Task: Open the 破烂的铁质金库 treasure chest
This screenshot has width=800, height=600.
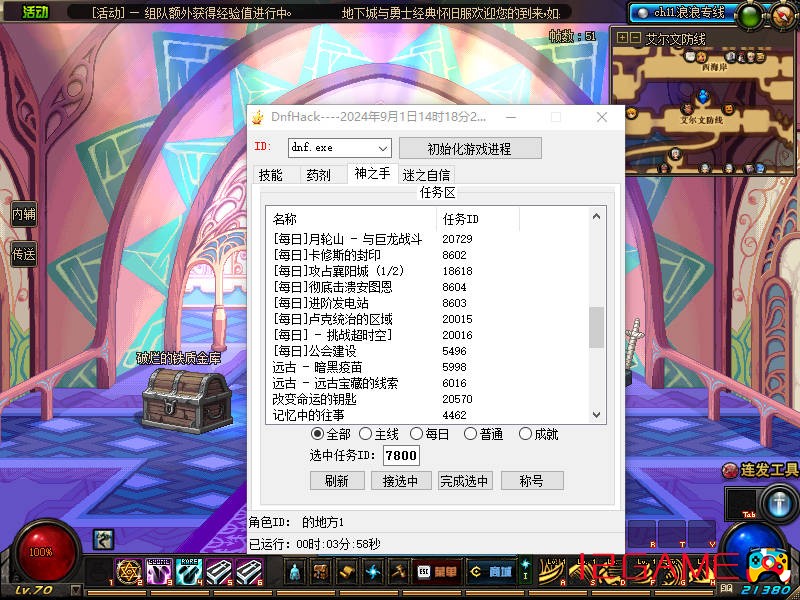Action: tap(187, 401)
